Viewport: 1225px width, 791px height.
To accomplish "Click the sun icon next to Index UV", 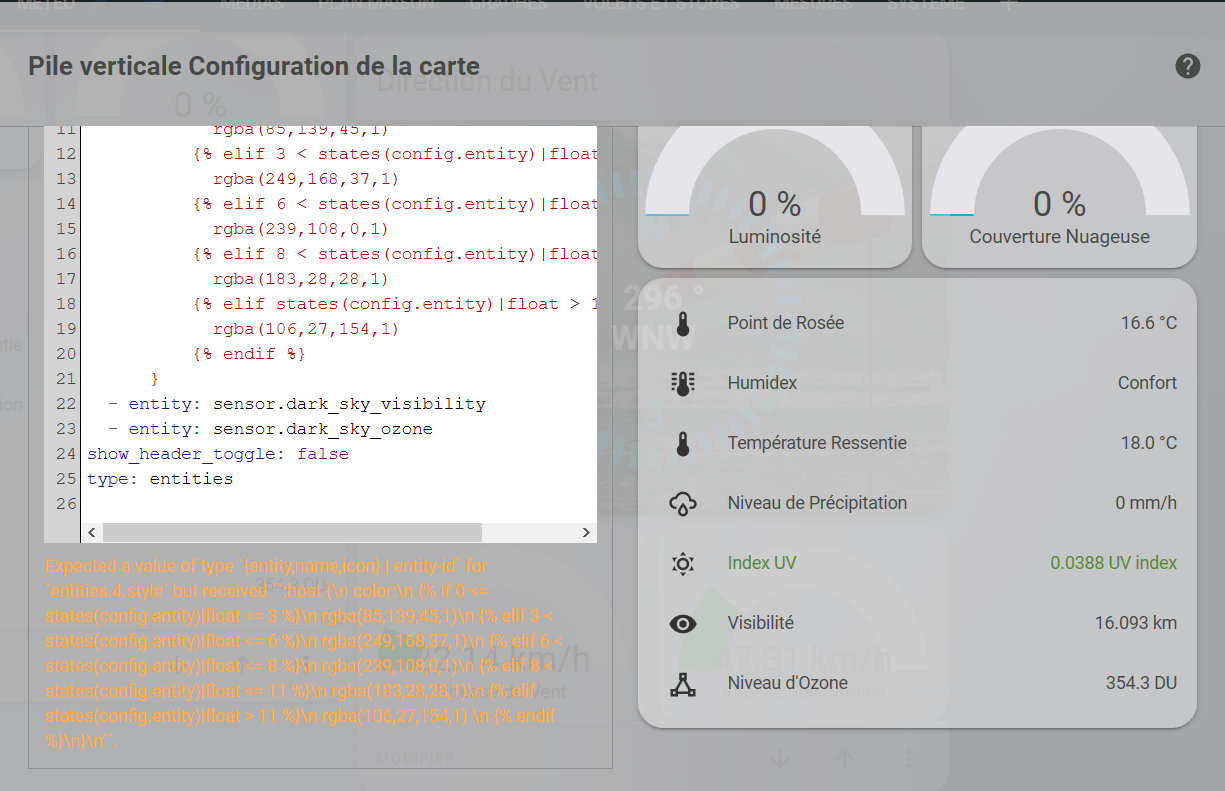I will tap(682, 562).
